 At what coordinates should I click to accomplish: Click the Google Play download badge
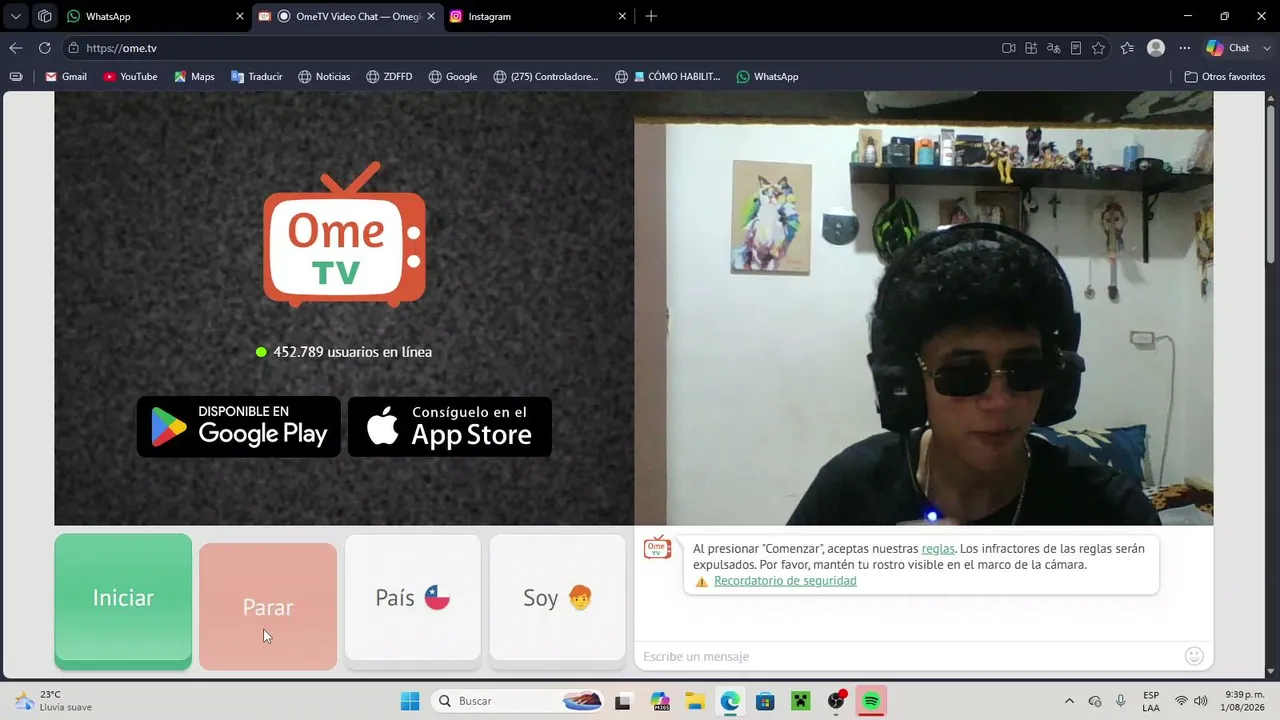pyautogui.click(x=239, y=427)
